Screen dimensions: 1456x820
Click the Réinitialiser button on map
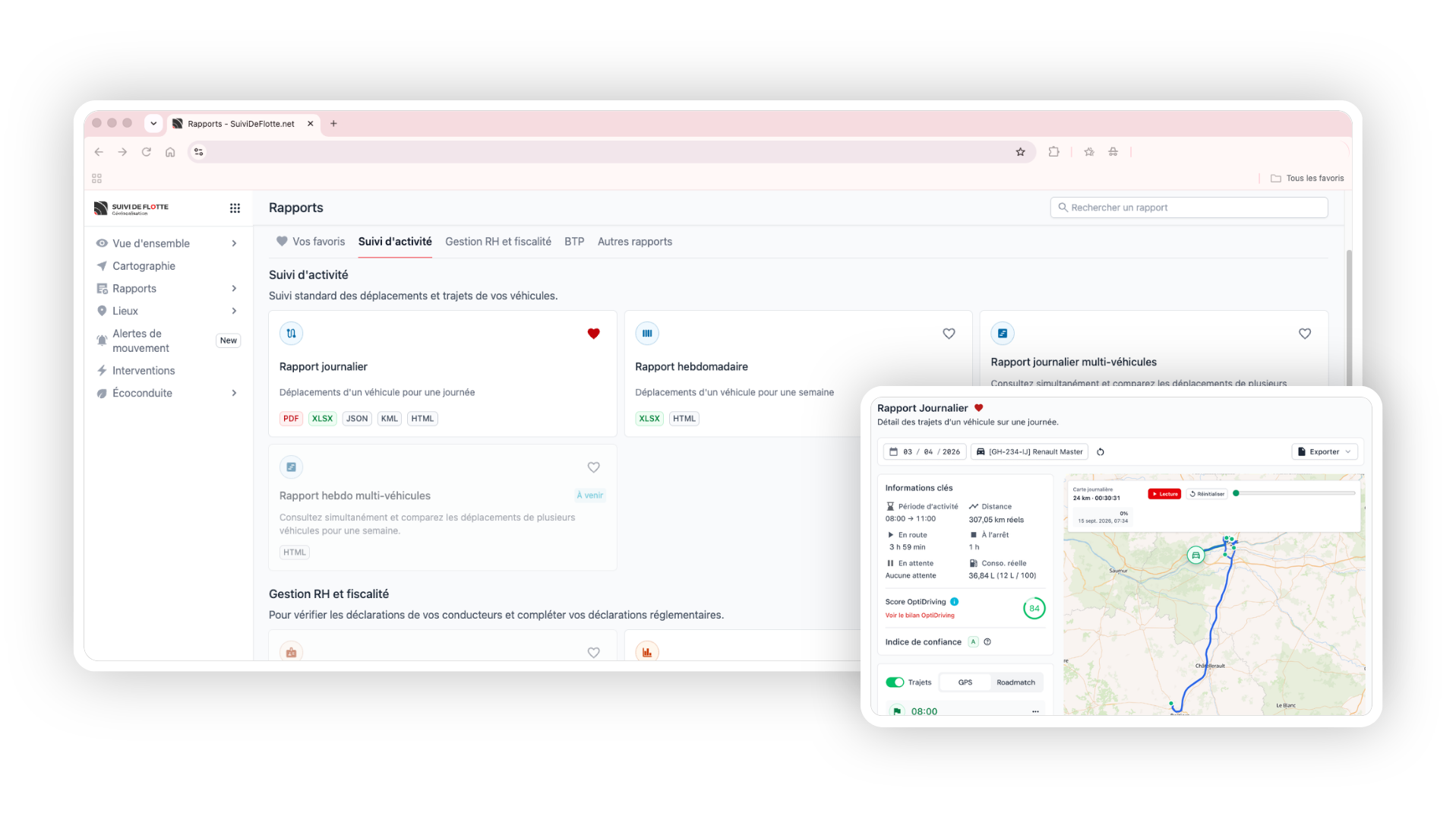(1207, 494)
